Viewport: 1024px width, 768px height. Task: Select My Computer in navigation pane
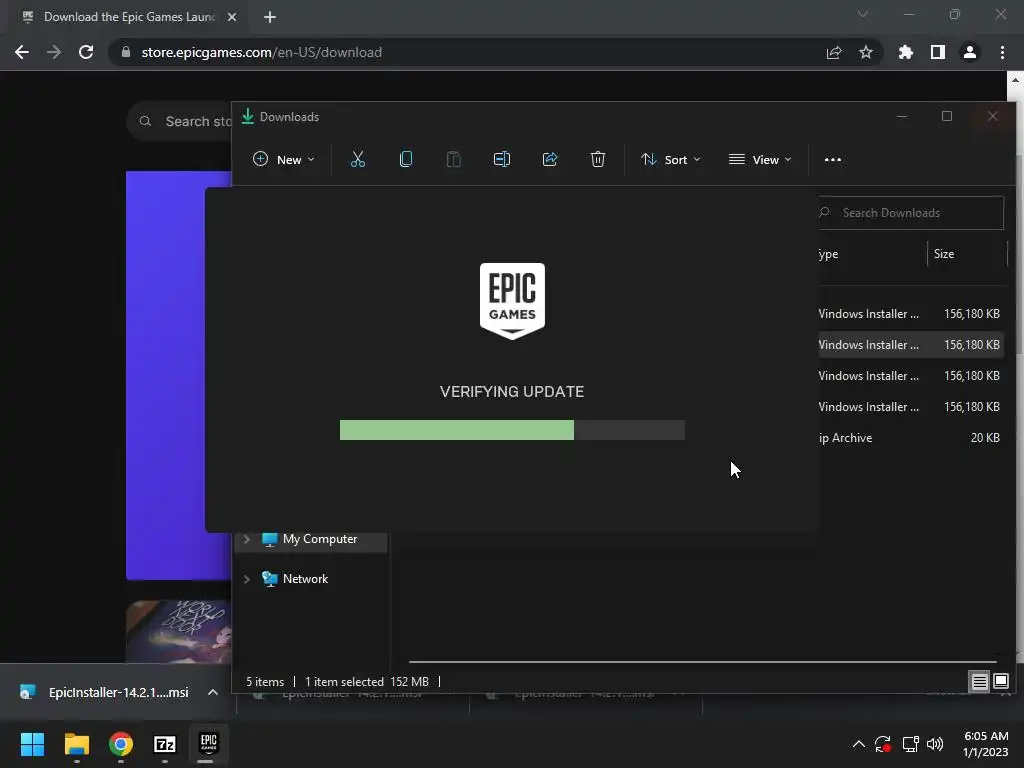point(319,539)
